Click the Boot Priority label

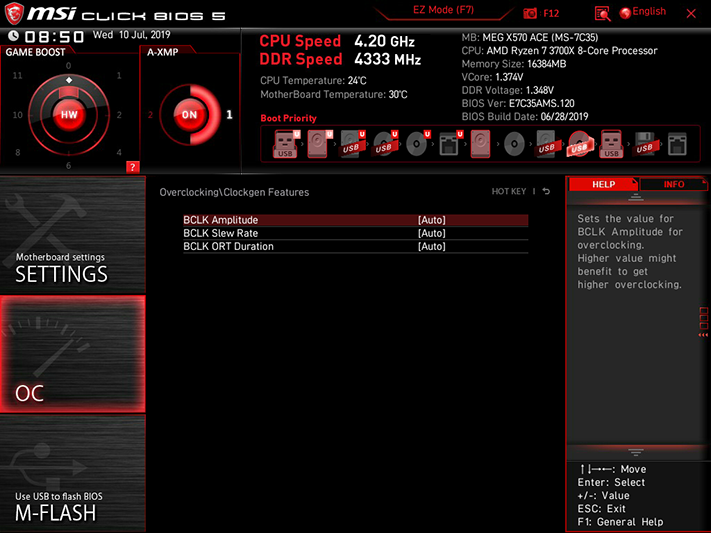coord(288,118)
